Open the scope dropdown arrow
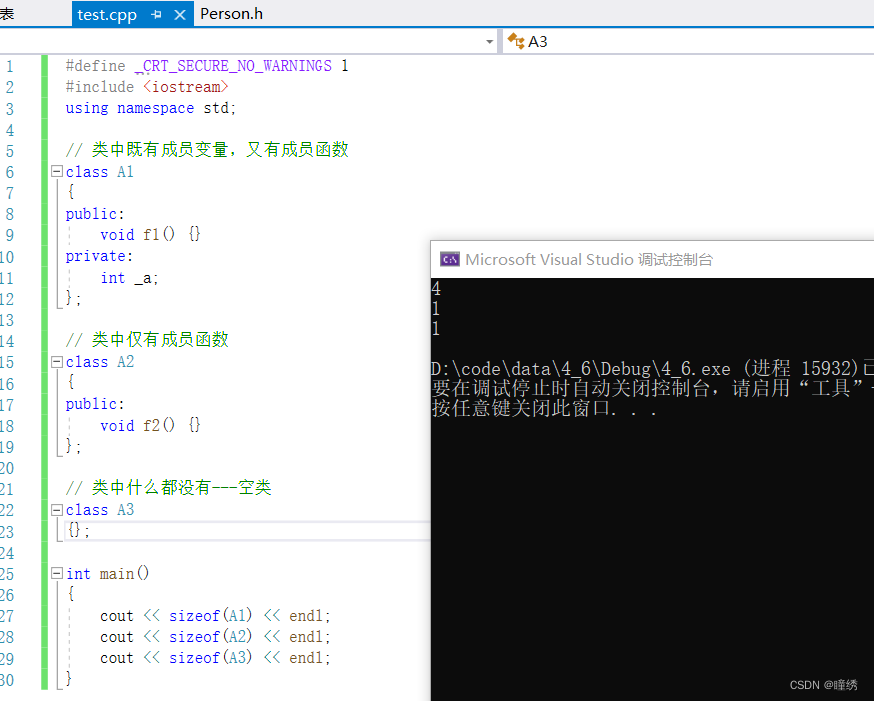This screenshot has width=874, height=701. click(489, 42)
